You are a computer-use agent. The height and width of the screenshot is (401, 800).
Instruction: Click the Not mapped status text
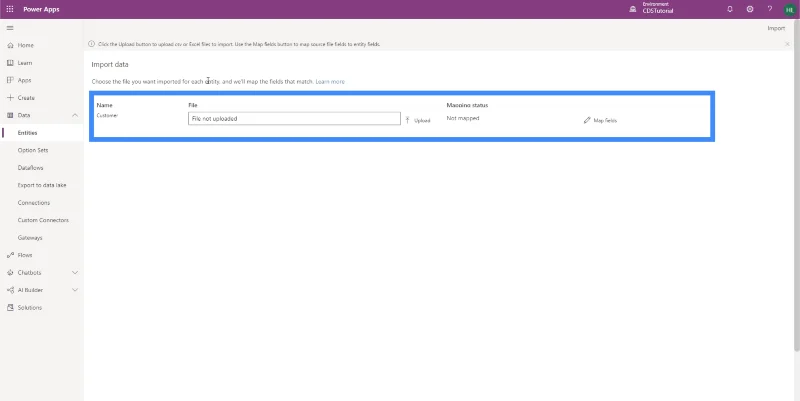[x=463, y=118]
